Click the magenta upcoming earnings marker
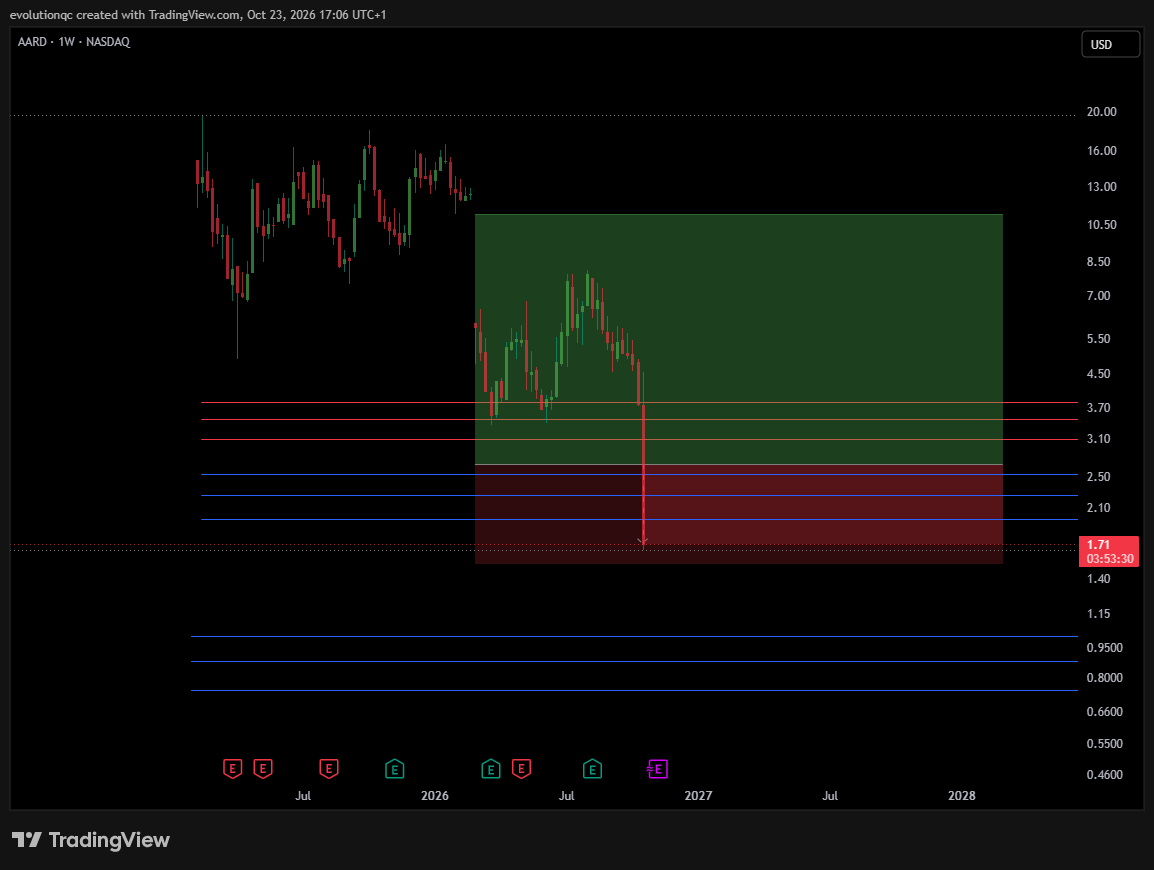This screenshot has width=1154, height=870. pos(657,769)
